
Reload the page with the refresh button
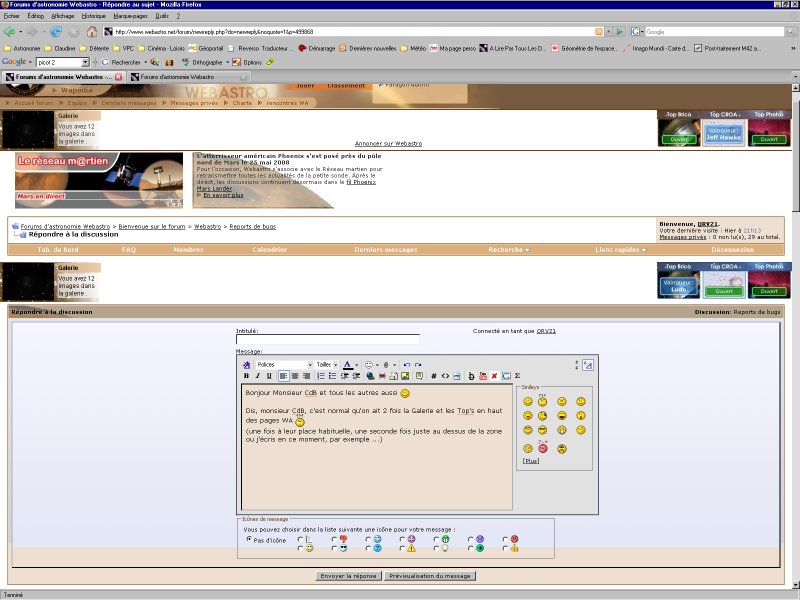coord(56,32)
